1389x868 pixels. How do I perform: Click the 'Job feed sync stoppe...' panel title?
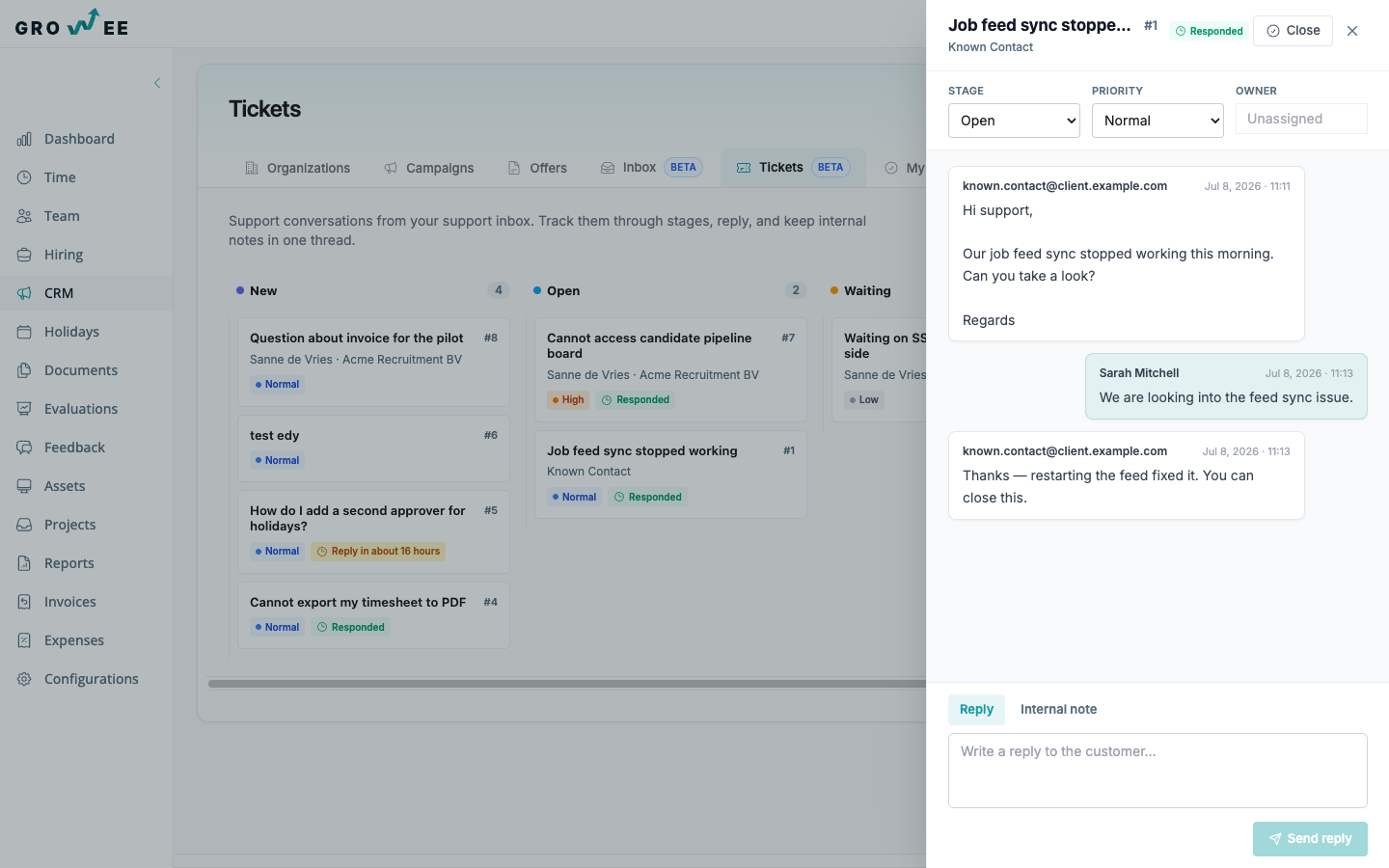[x=1039, y=25]
